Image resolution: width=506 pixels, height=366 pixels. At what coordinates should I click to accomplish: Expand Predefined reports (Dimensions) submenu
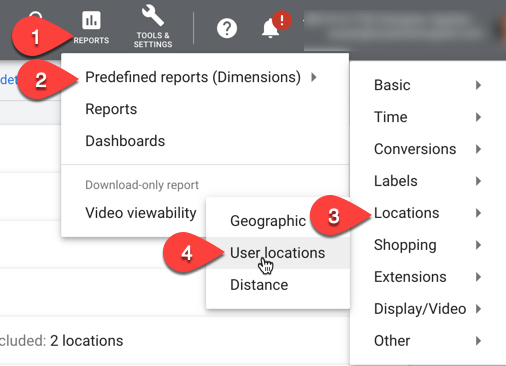201,77
